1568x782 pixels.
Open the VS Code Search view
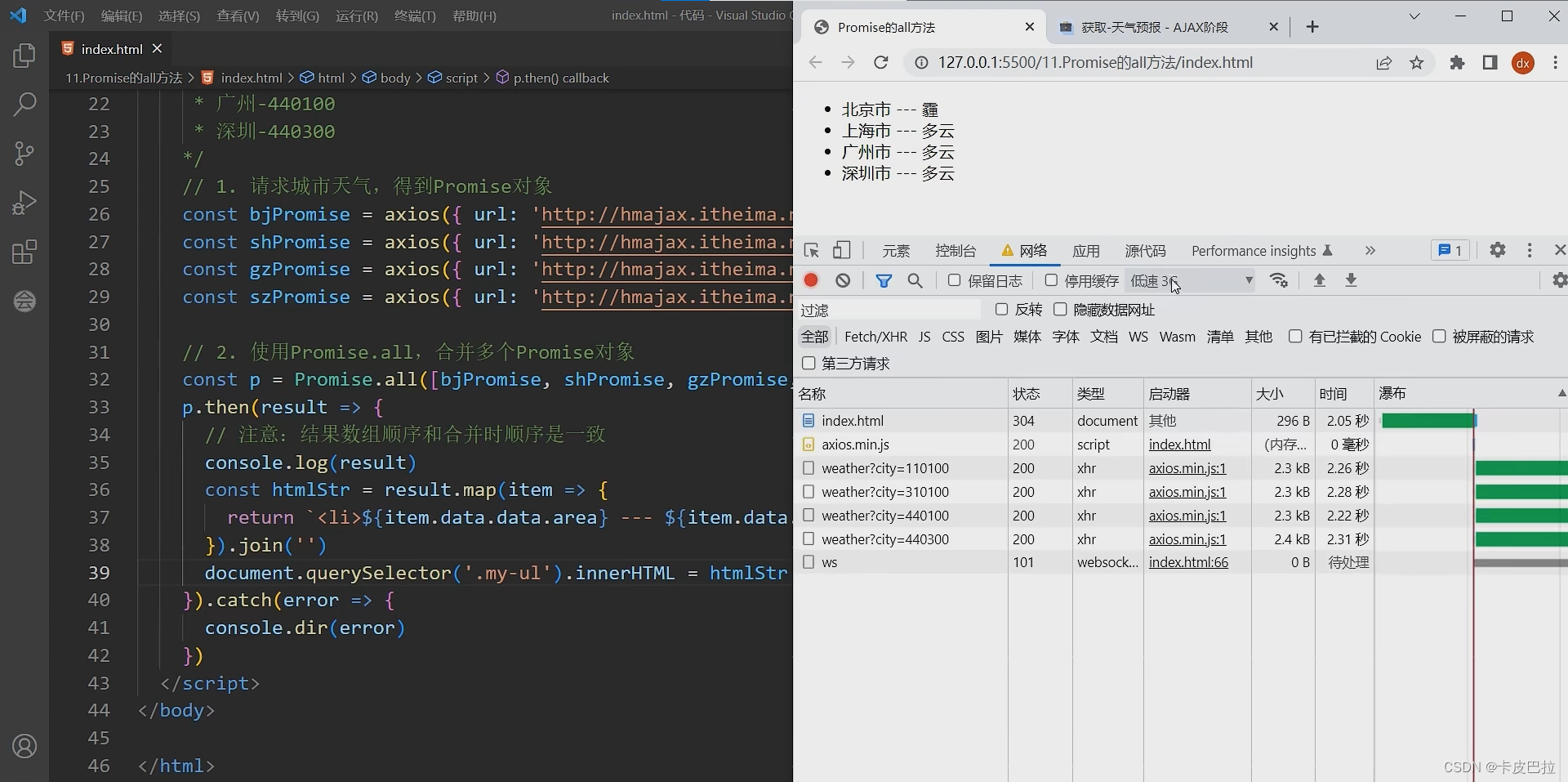tap(24, 105)
